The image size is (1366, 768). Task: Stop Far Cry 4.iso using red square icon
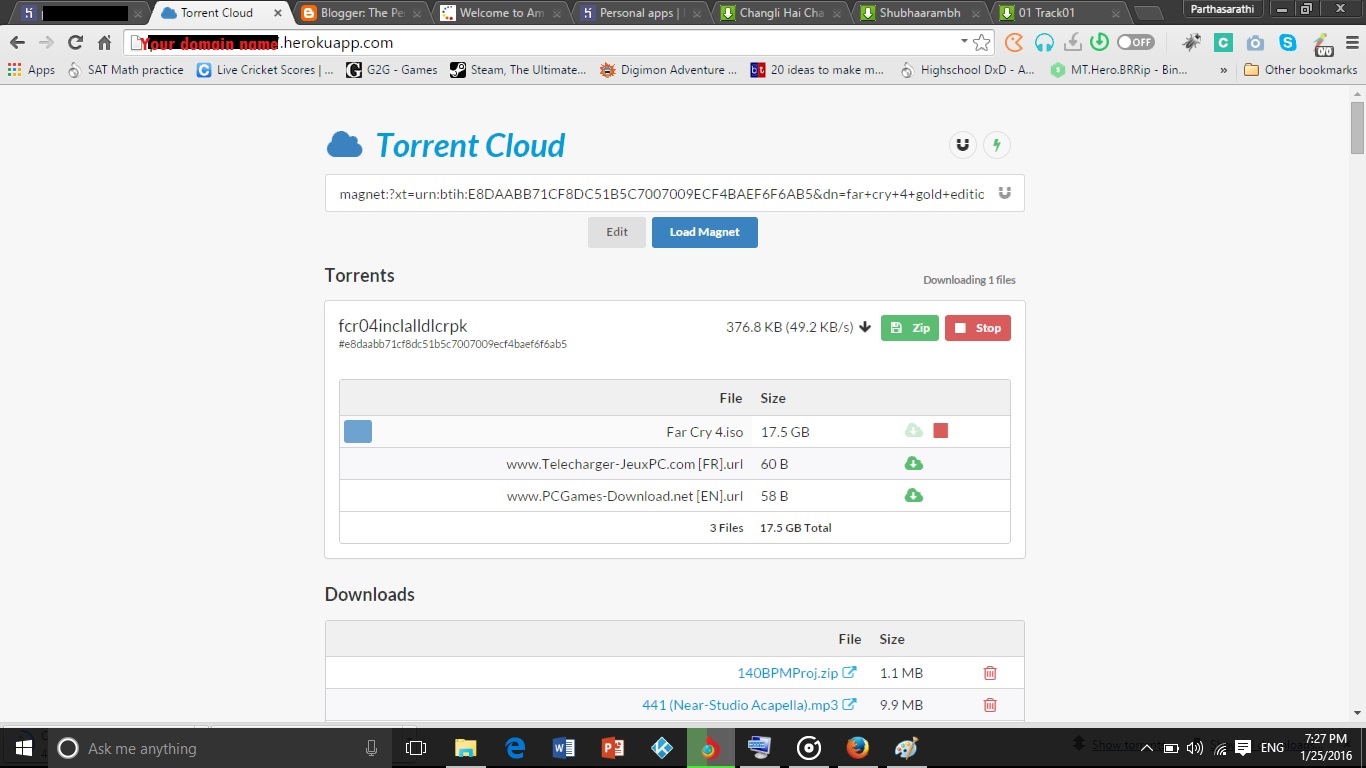coord(940,431)
